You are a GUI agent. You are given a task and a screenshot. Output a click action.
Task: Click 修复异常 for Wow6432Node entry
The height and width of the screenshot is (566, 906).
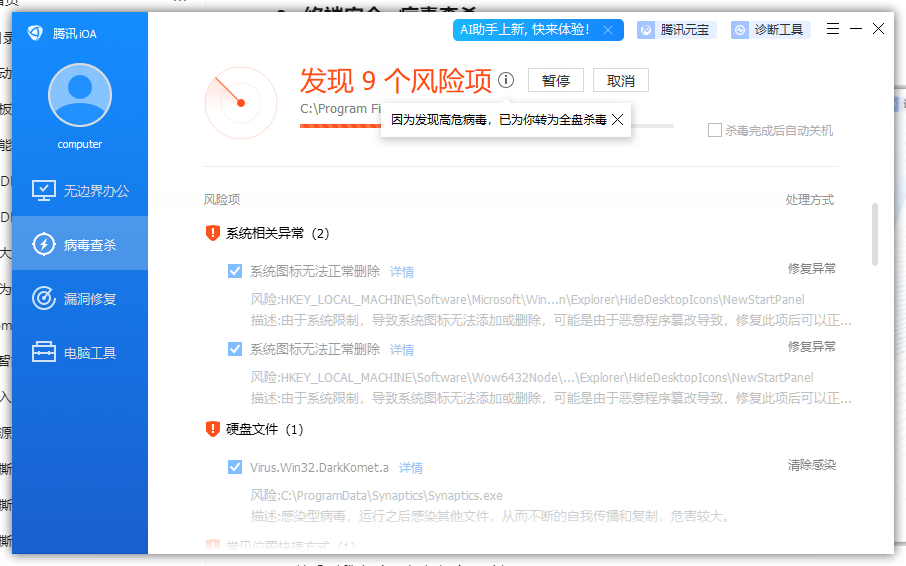pyautogui.click(x=812, y=347)
